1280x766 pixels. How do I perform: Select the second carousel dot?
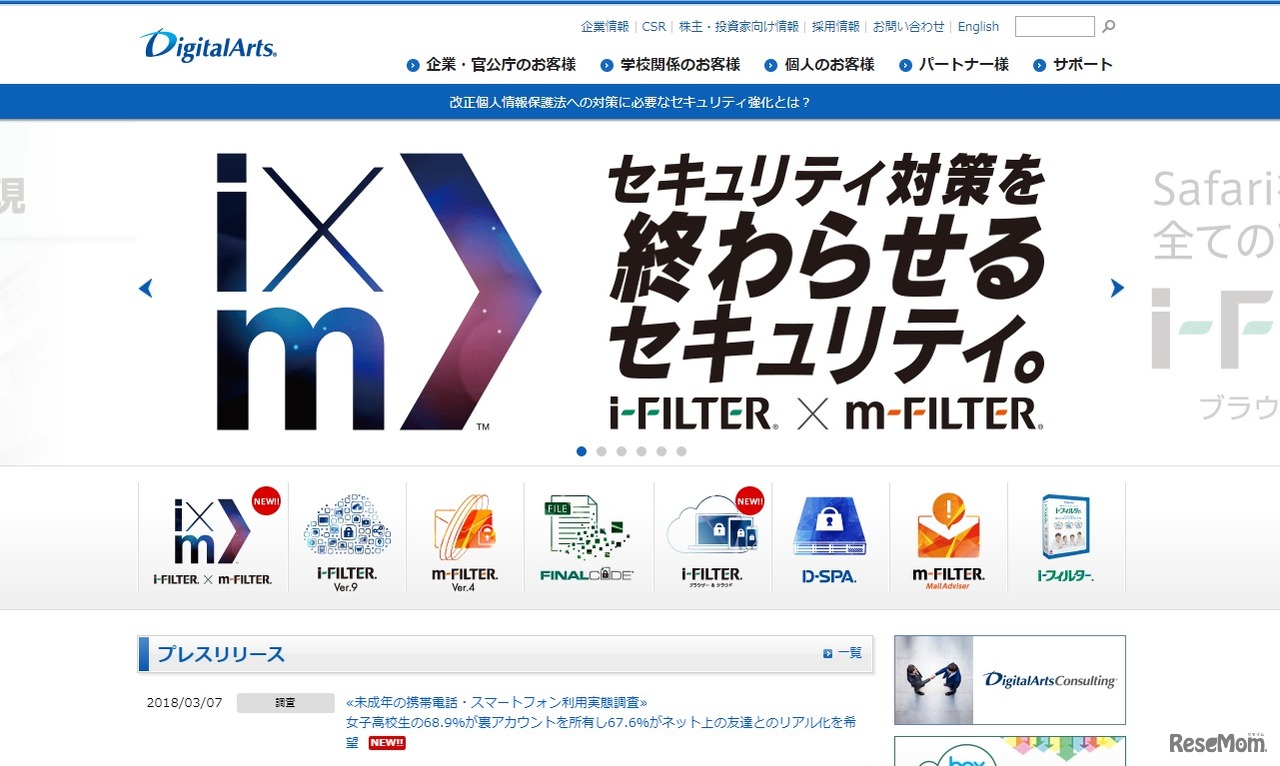pyautogui.click(x=602, y=451)
